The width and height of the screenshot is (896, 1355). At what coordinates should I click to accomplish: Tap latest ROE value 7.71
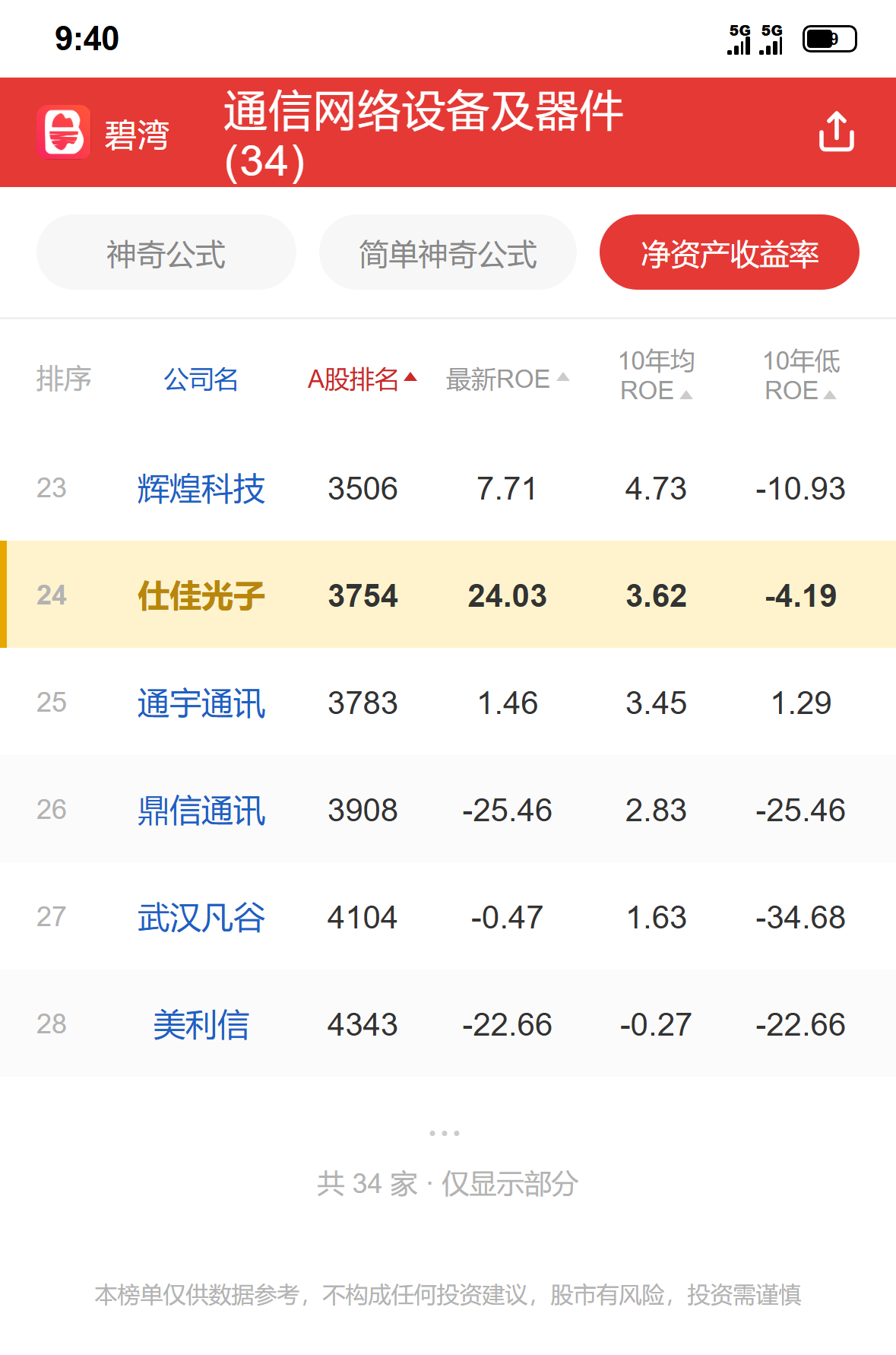(507, 488)
